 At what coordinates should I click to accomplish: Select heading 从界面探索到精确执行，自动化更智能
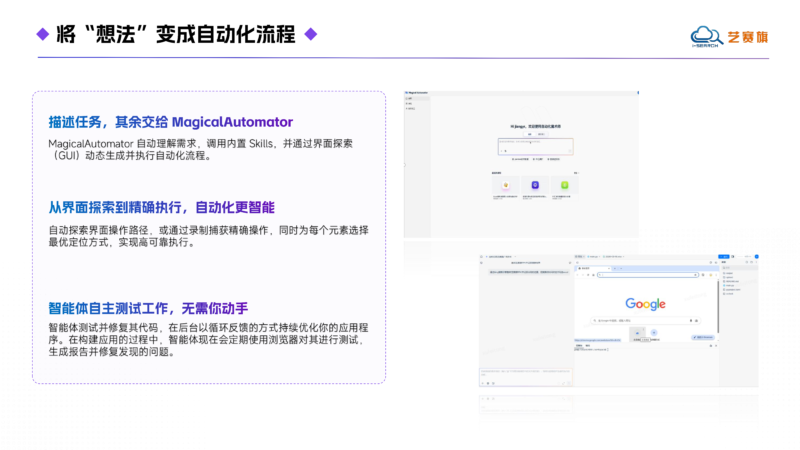pos(161,207)
